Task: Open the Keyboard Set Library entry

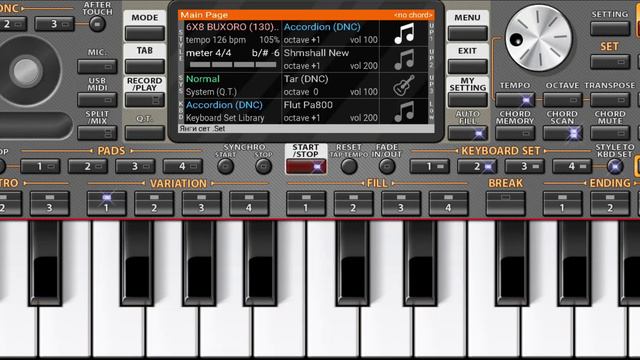Action: pyautogui.click(x=225, y=118)
